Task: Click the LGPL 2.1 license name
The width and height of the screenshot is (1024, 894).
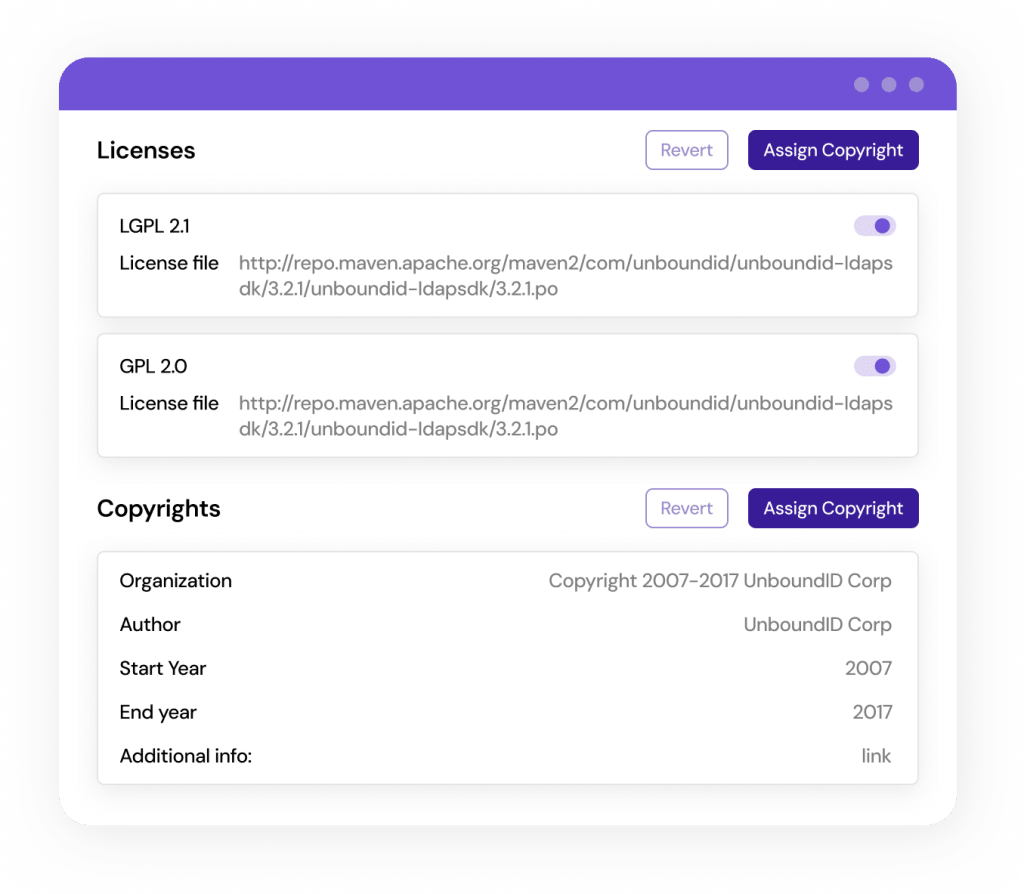Action: coord(155,226)
